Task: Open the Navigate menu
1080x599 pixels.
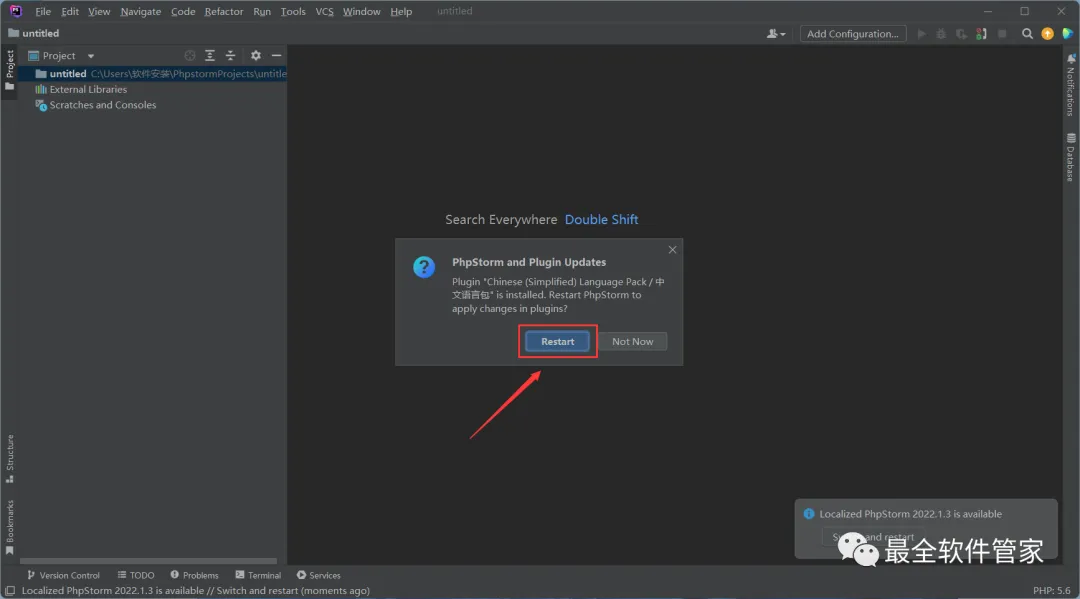Action: tap(141, 12)
